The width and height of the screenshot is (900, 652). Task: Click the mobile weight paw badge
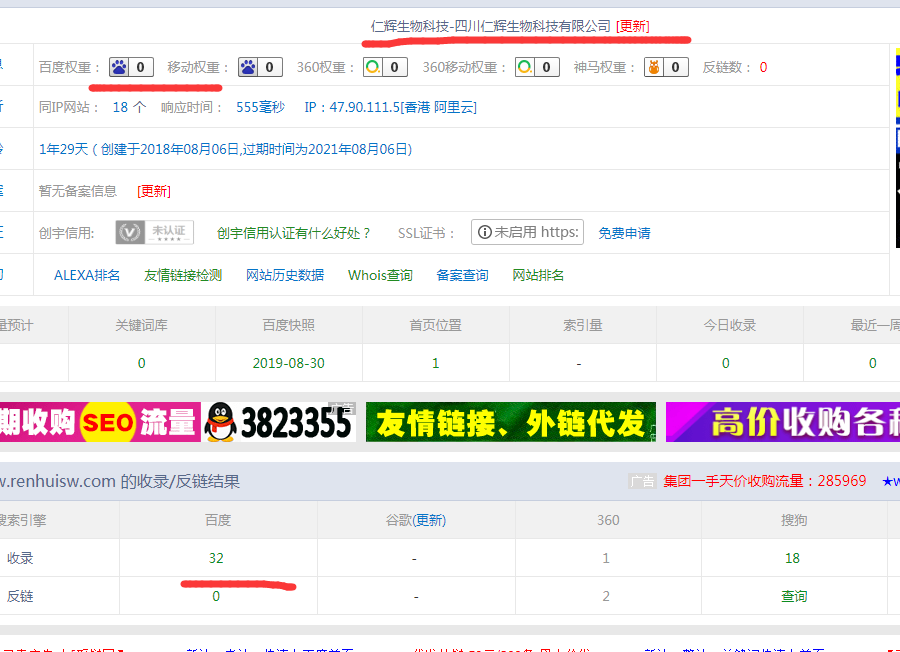(x=260, y=67)
